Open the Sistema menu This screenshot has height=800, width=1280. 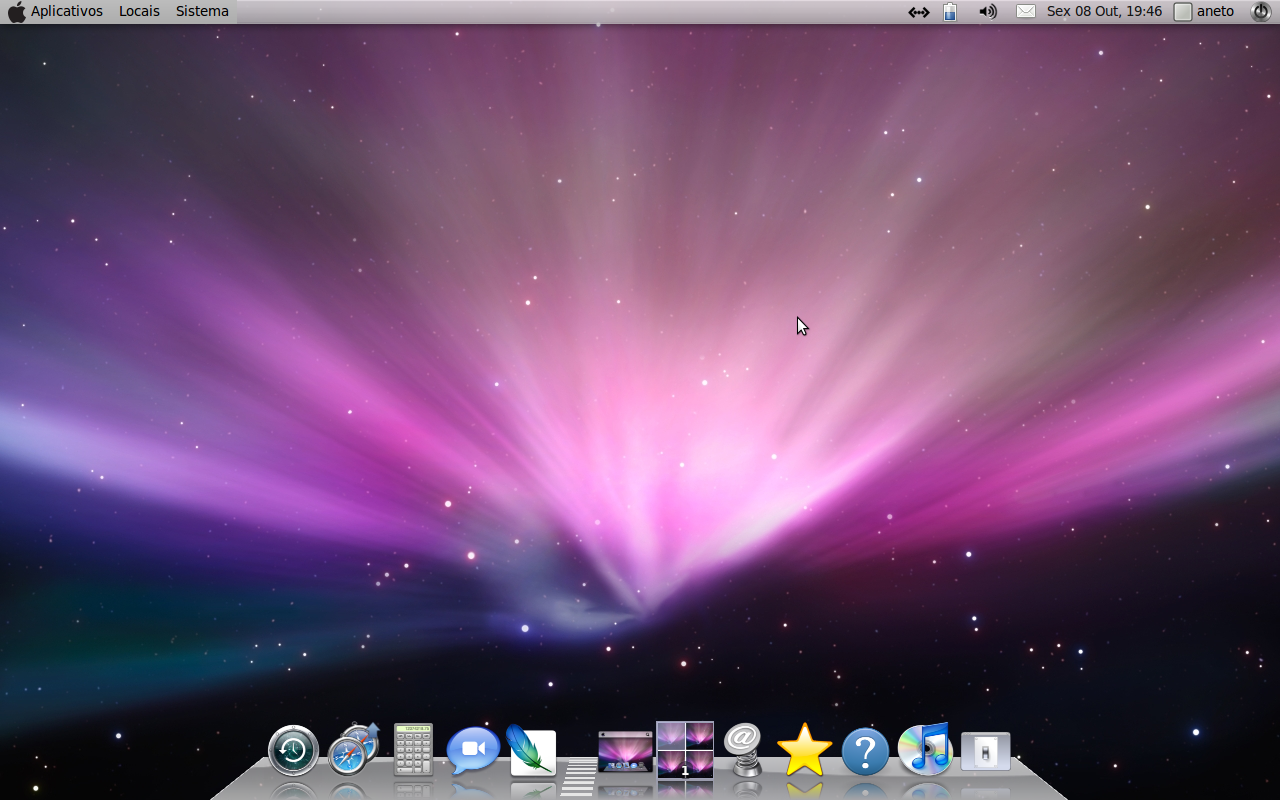click(202, 11)
